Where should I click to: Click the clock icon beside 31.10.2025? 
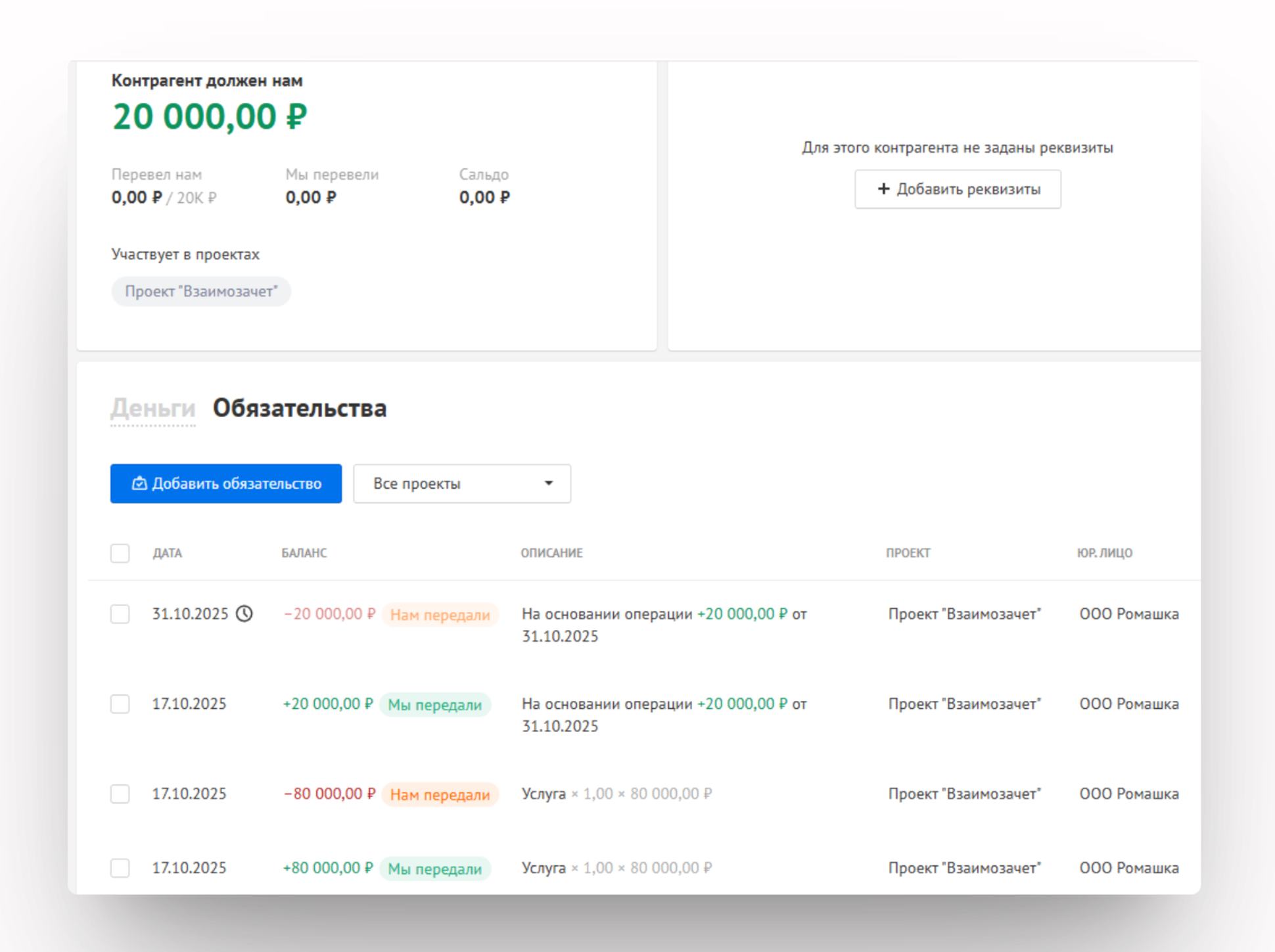tap(244, 614)
